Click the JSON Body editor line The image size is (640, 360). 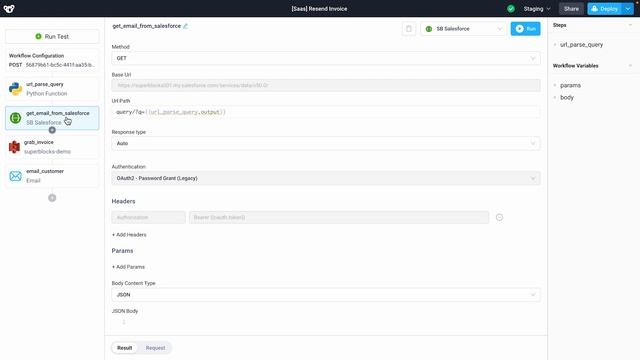(326, 322)
